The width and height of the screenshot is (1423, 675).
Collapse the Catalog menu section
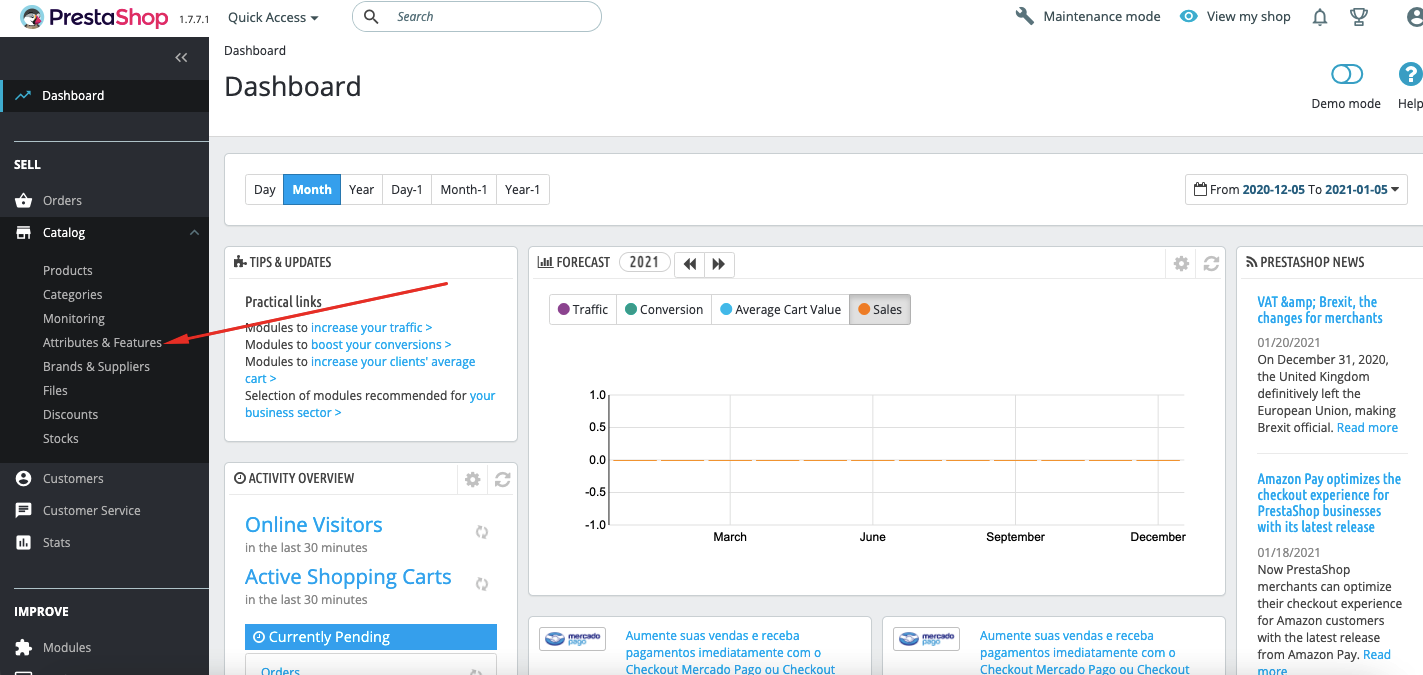194,233
